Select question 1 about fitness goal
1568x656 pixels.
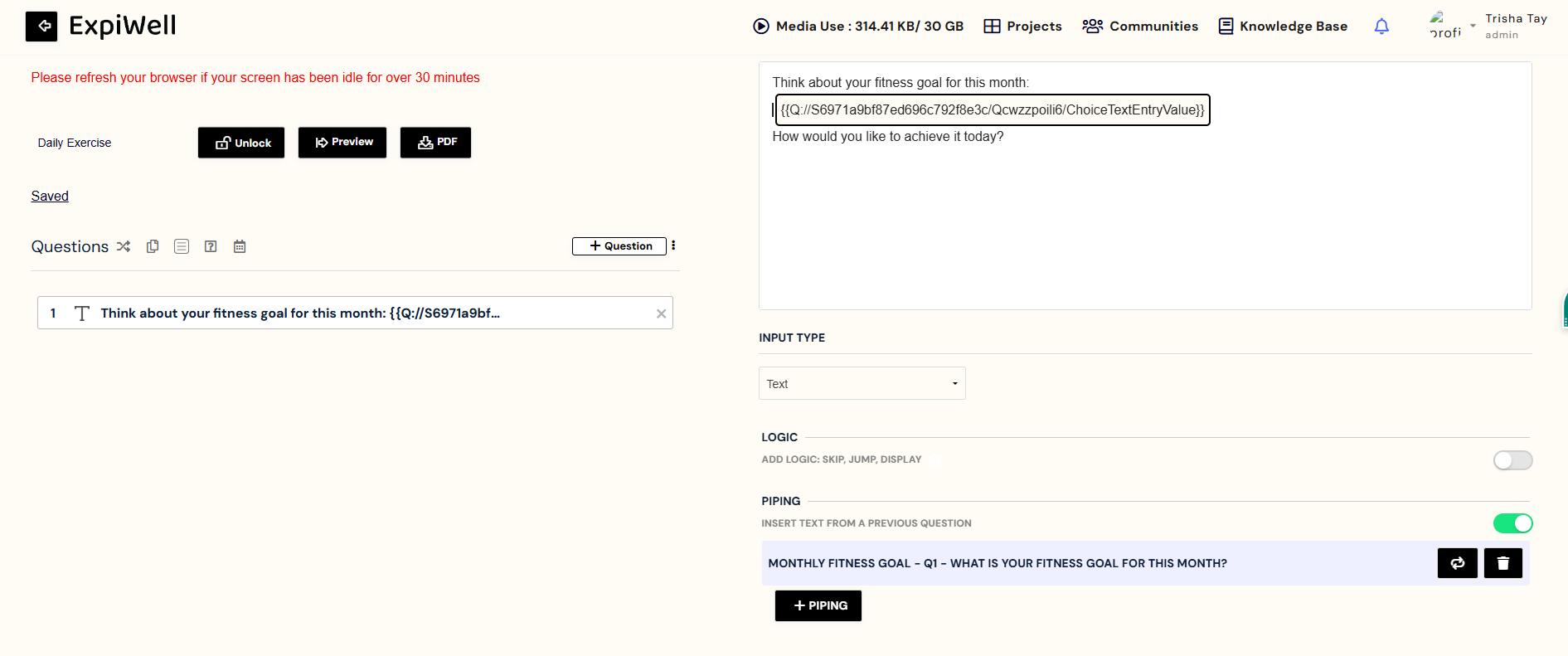(x=355, y=313)
